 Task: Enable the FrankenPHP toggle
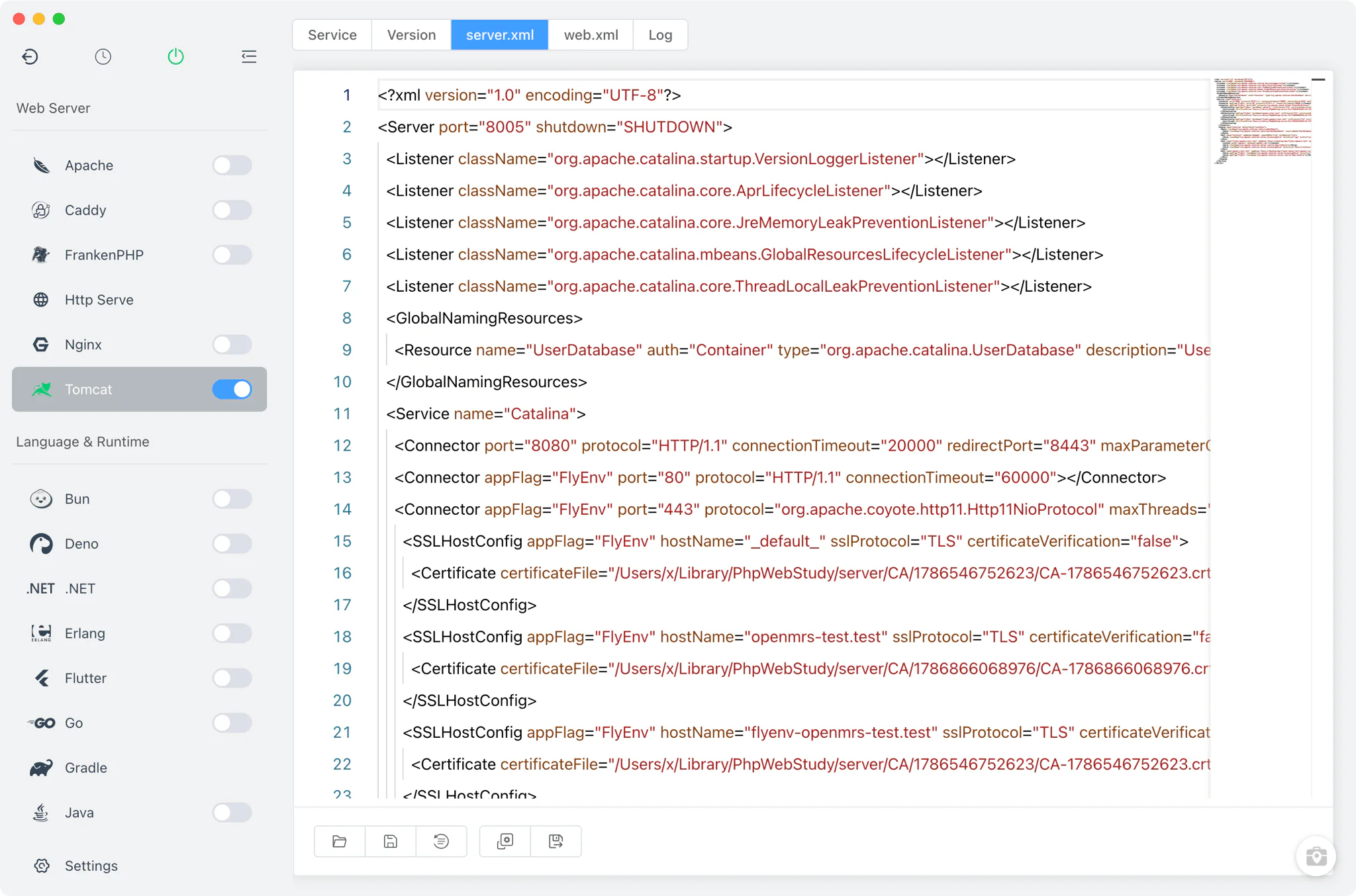(x=232, y=255)
